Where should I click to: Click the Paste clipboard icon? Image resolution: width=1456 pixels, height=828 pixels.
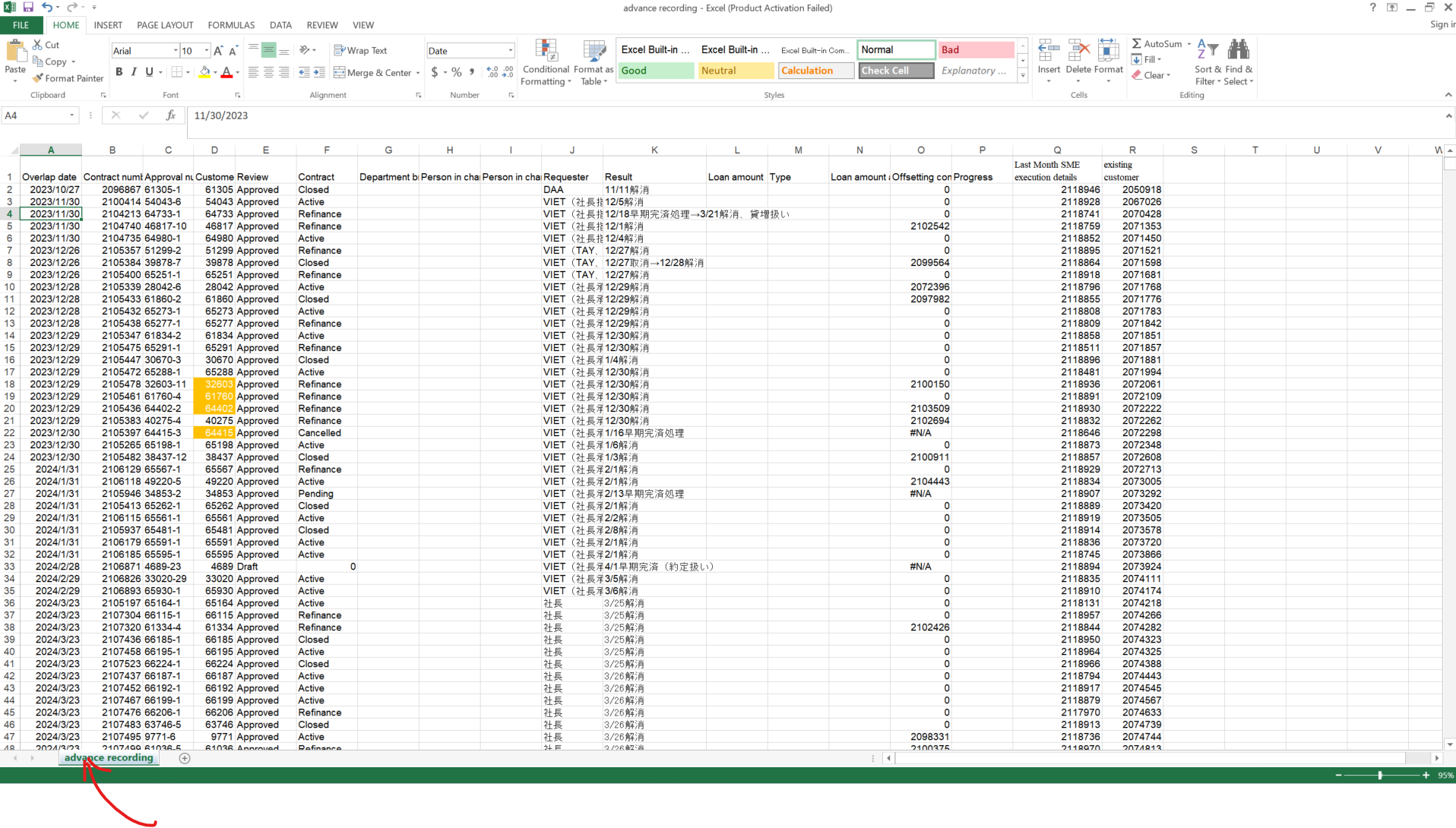click(x=15, y=52)
